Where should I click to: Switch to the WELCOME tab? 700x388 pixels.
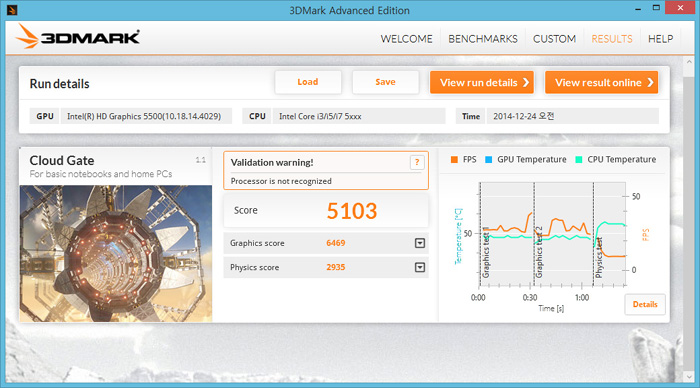pyautogui.click(x=406, y=39)
